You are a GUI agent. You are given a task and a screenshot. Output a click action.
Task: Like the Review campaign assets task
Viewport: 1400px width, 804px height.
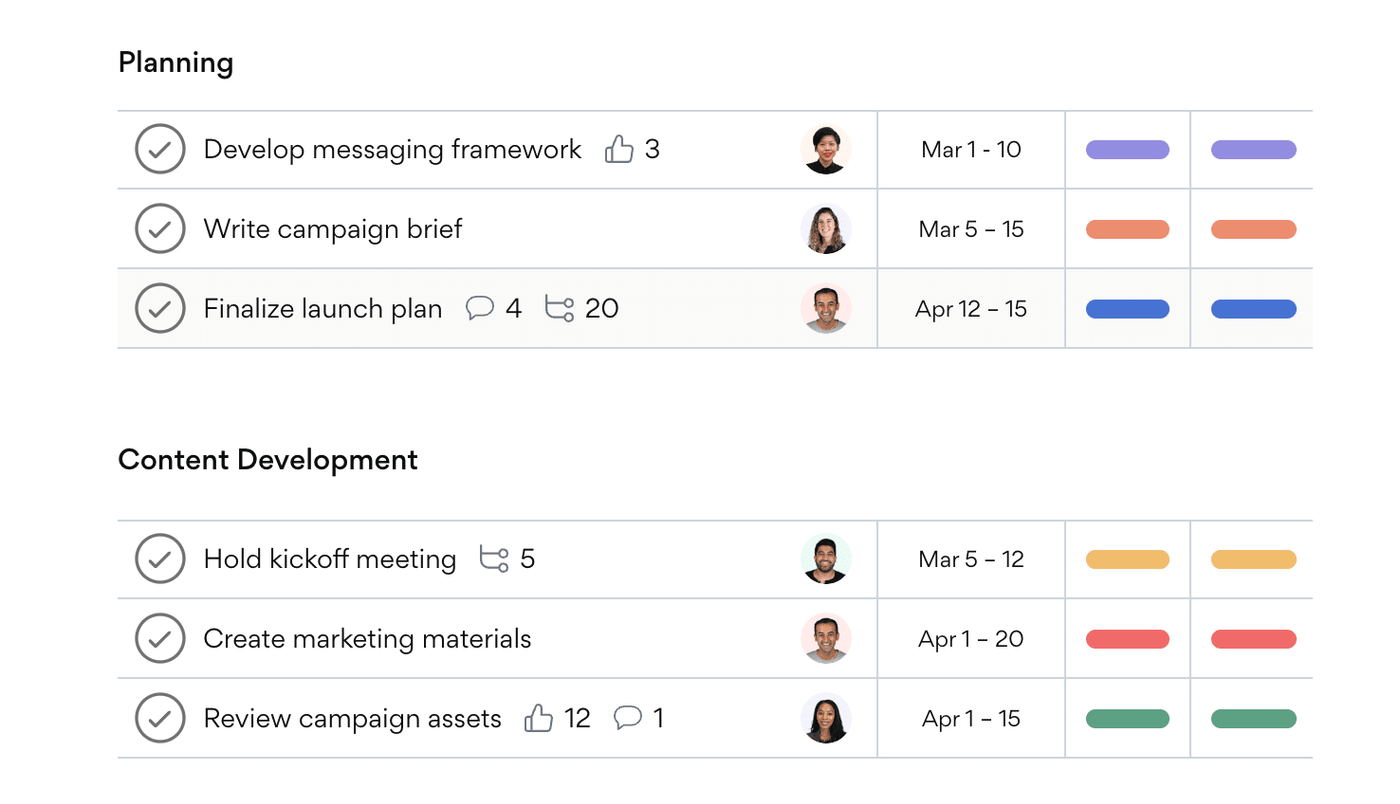pos(538,718)
